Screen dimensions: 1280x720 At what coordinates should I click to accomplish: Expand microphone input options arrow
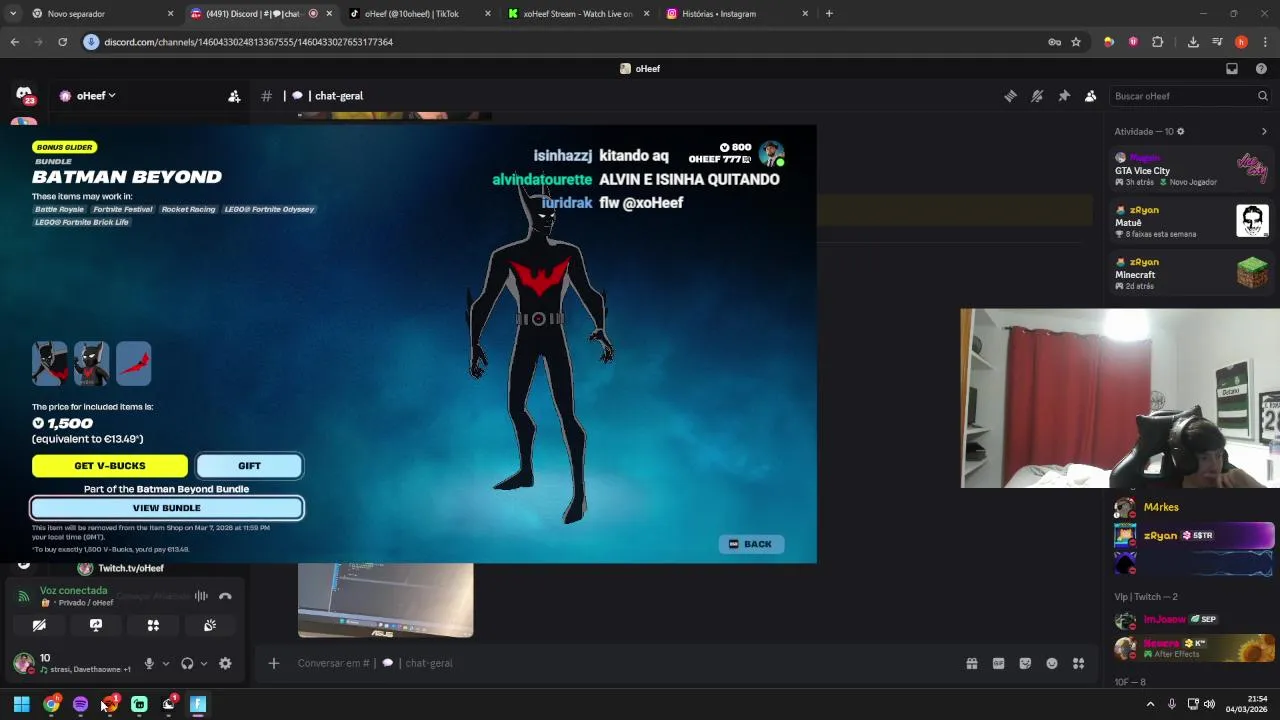[x=165, y=663]
